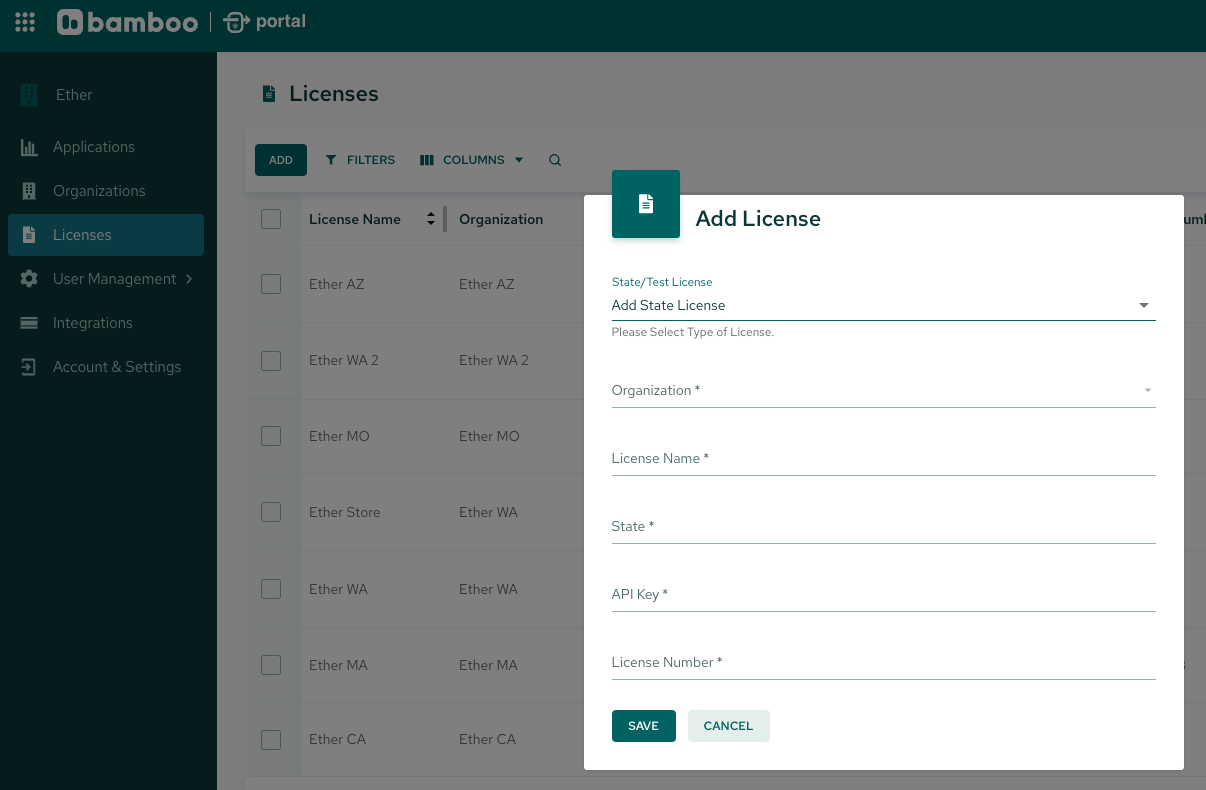Open the State/Test License dropdown

click(883, 305)
